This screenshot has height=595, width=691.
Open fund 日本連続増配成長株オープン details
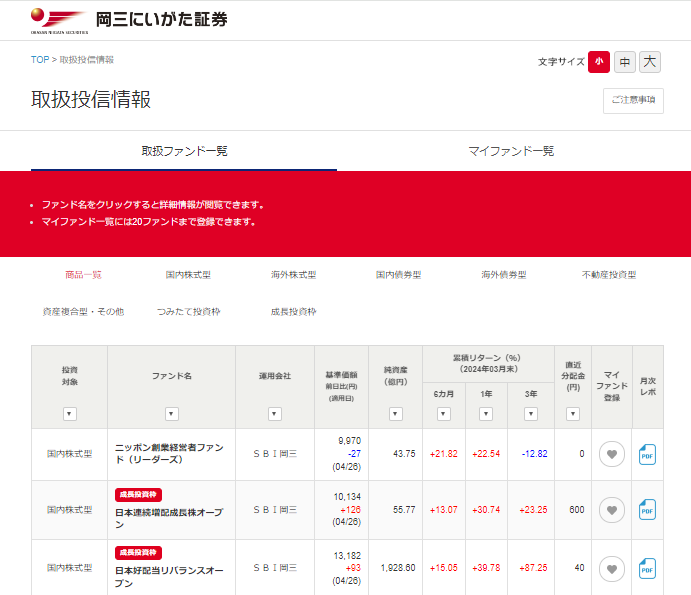(x=169, y=518)
